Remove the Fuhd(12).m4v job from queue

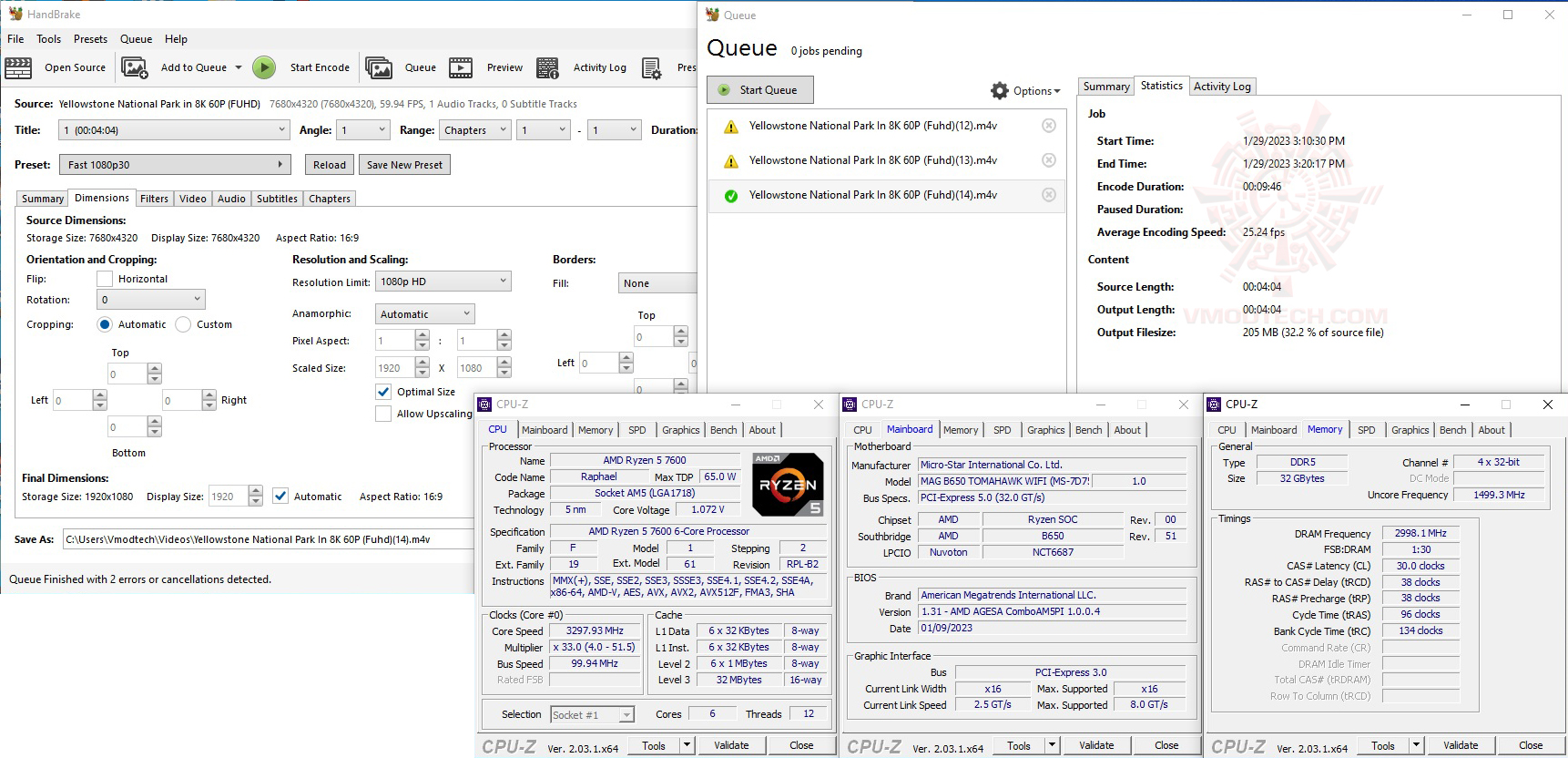[1049, 126]
